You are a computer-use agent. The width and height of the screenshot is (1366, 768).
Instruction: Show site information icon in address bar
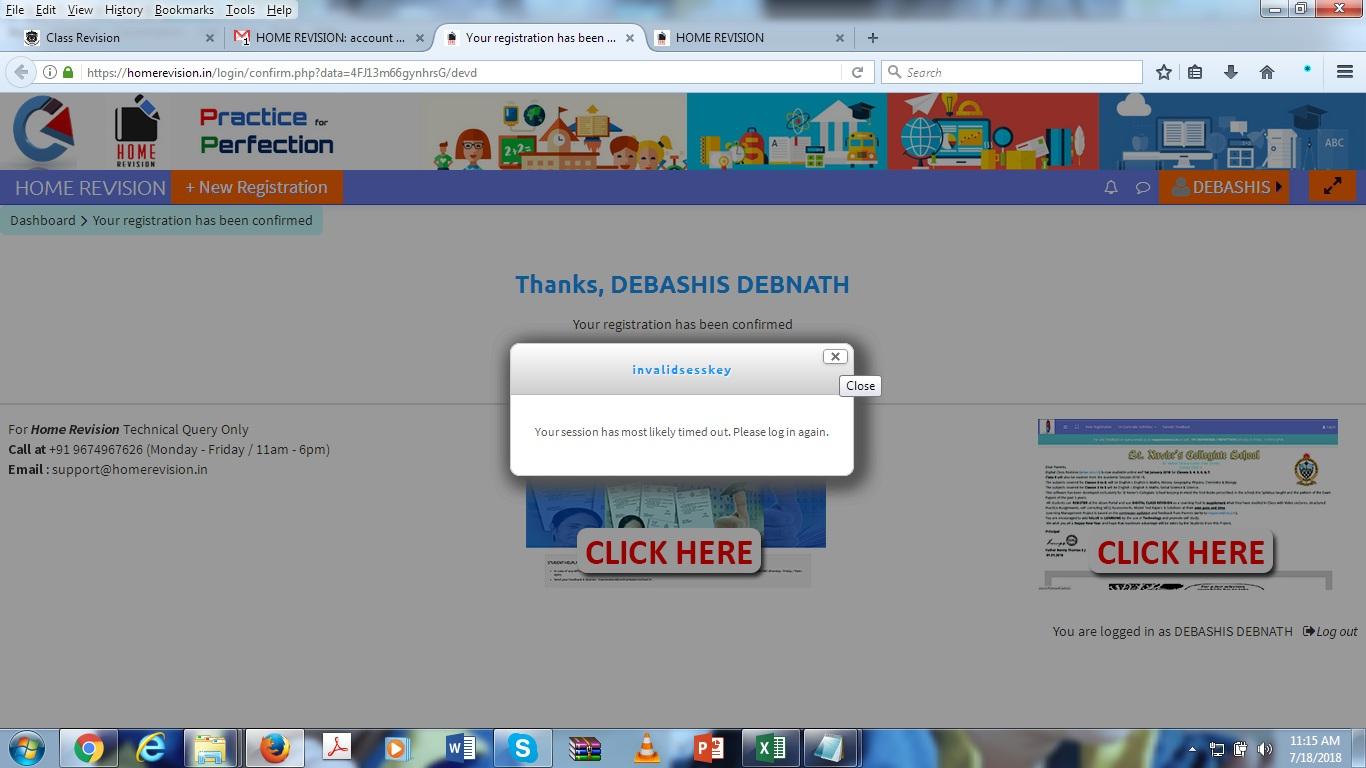tap(50, 72)
